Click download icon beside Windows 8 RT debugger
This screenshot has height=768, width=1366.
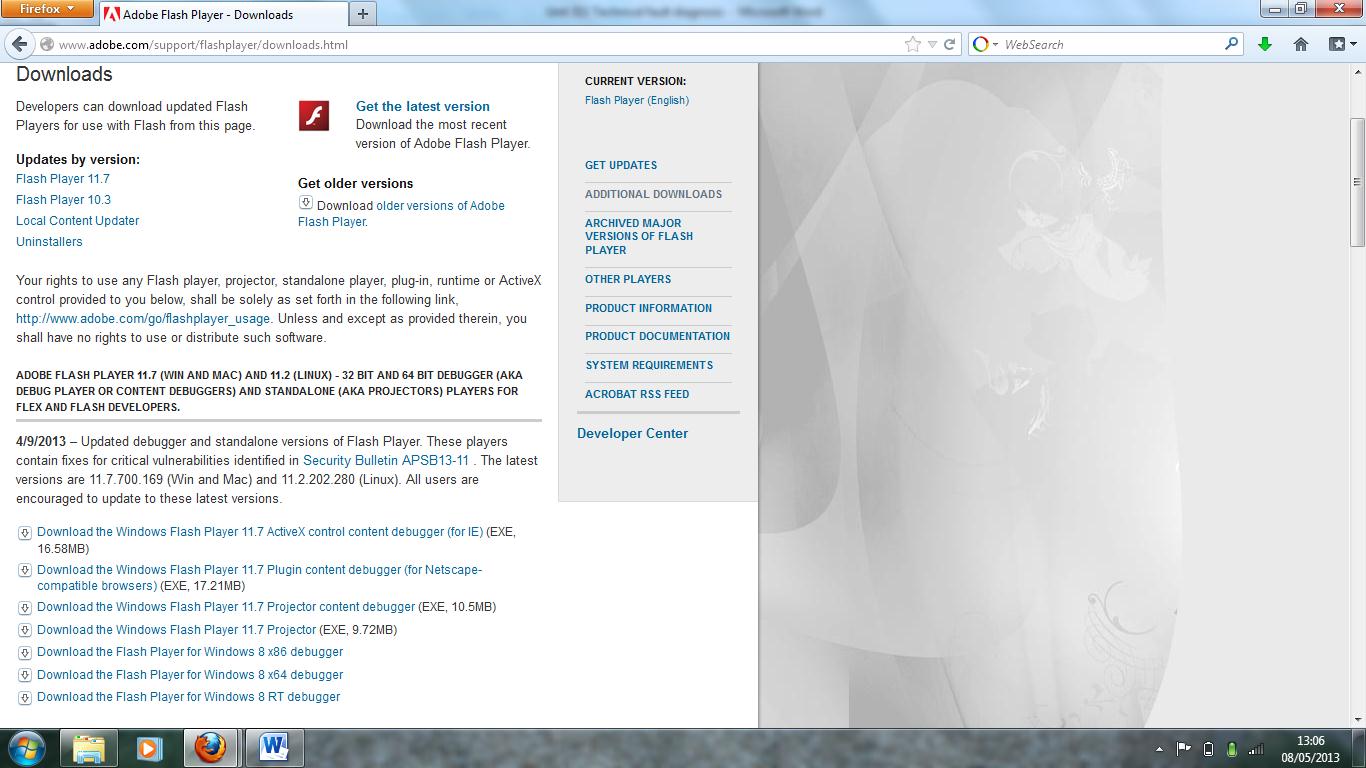pyautogui.click(x=25, y=698)
